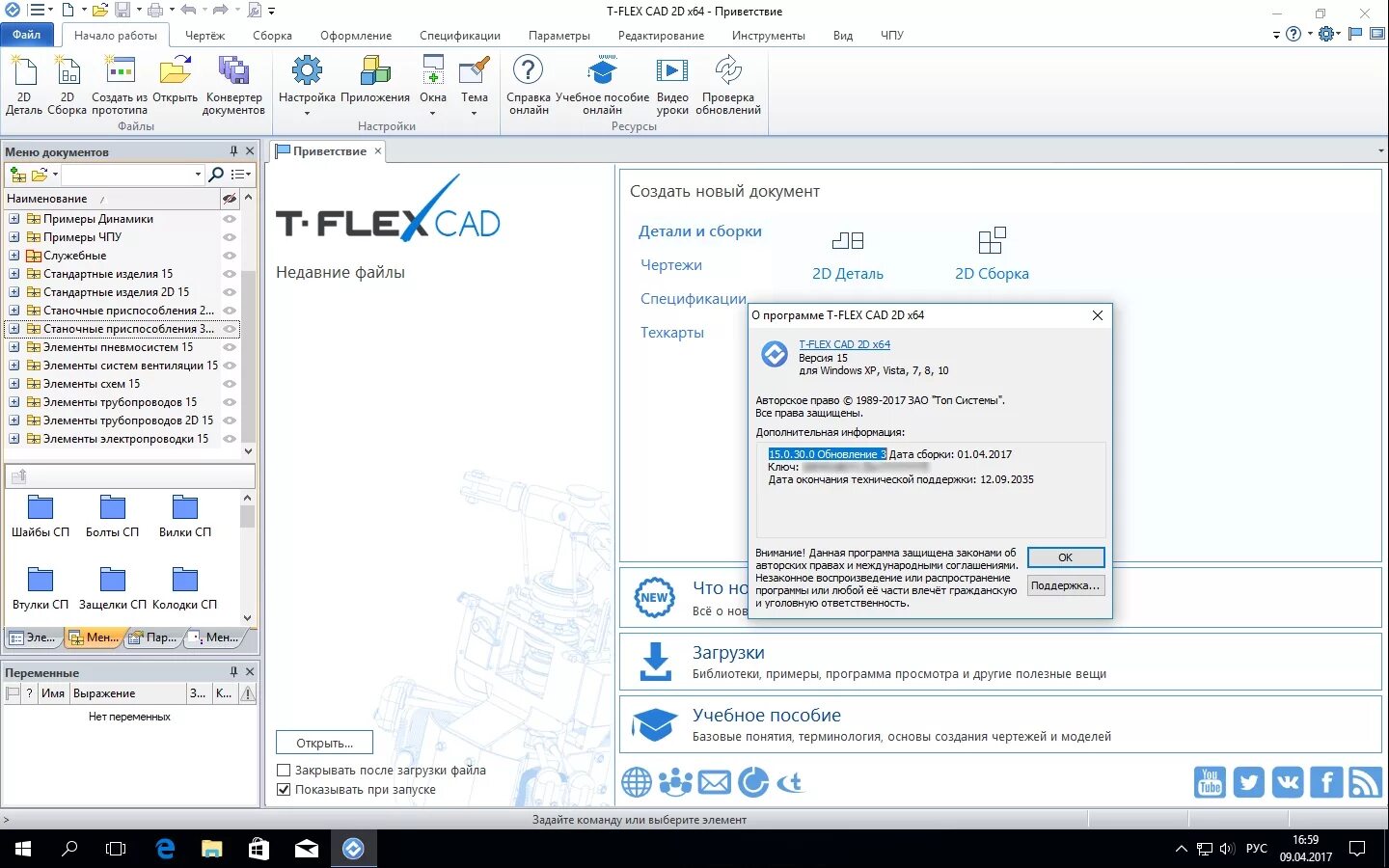Open RSS feed link
1389x868 pixels.
(x=1365, y=781)
